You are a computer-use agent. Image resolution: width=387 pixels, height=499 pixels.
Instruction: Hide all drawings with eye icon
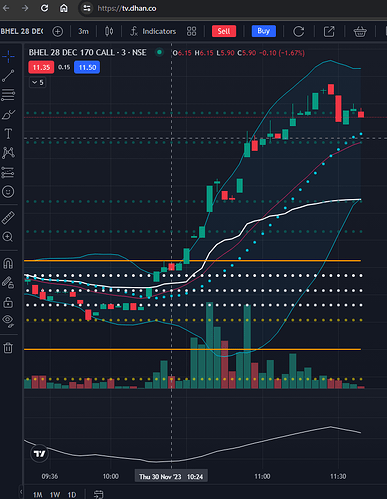point(8,321)
